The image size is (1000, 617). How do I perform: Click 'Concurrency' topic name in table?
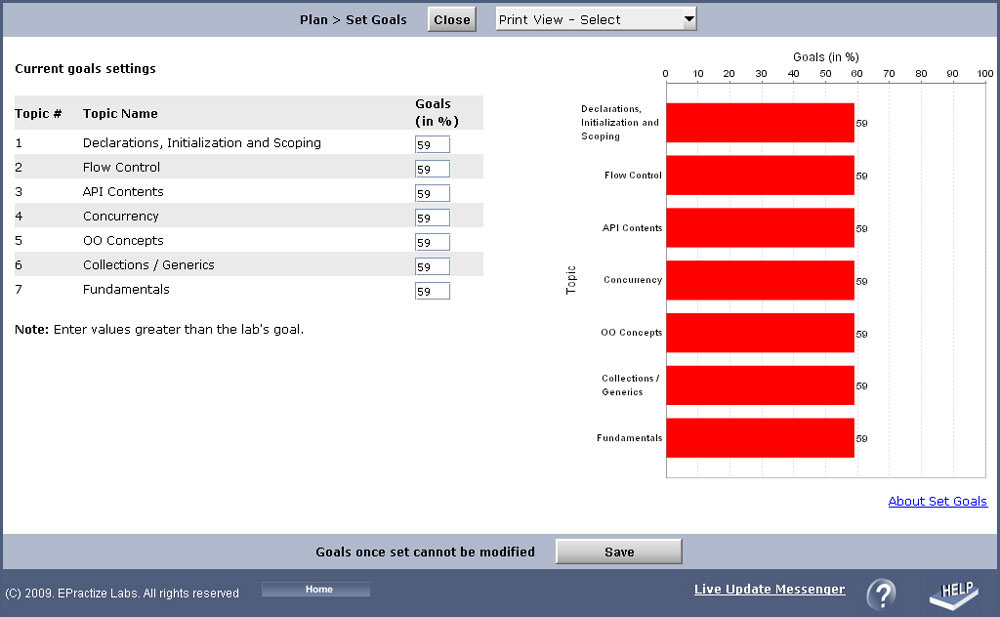(121, 216)
